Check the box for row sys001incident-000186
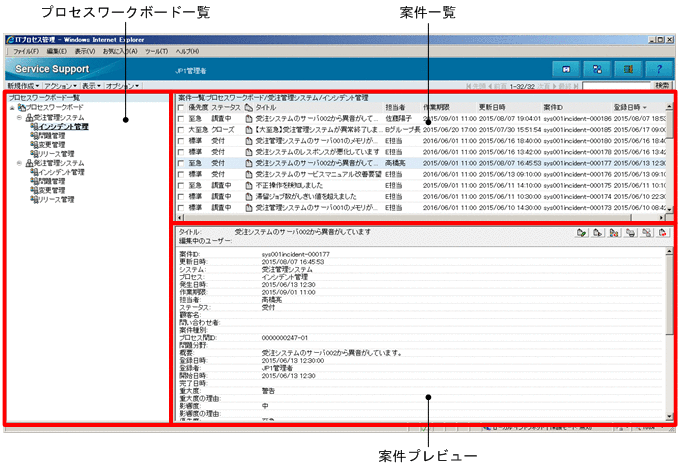The image size is (680, 468). 181,118
